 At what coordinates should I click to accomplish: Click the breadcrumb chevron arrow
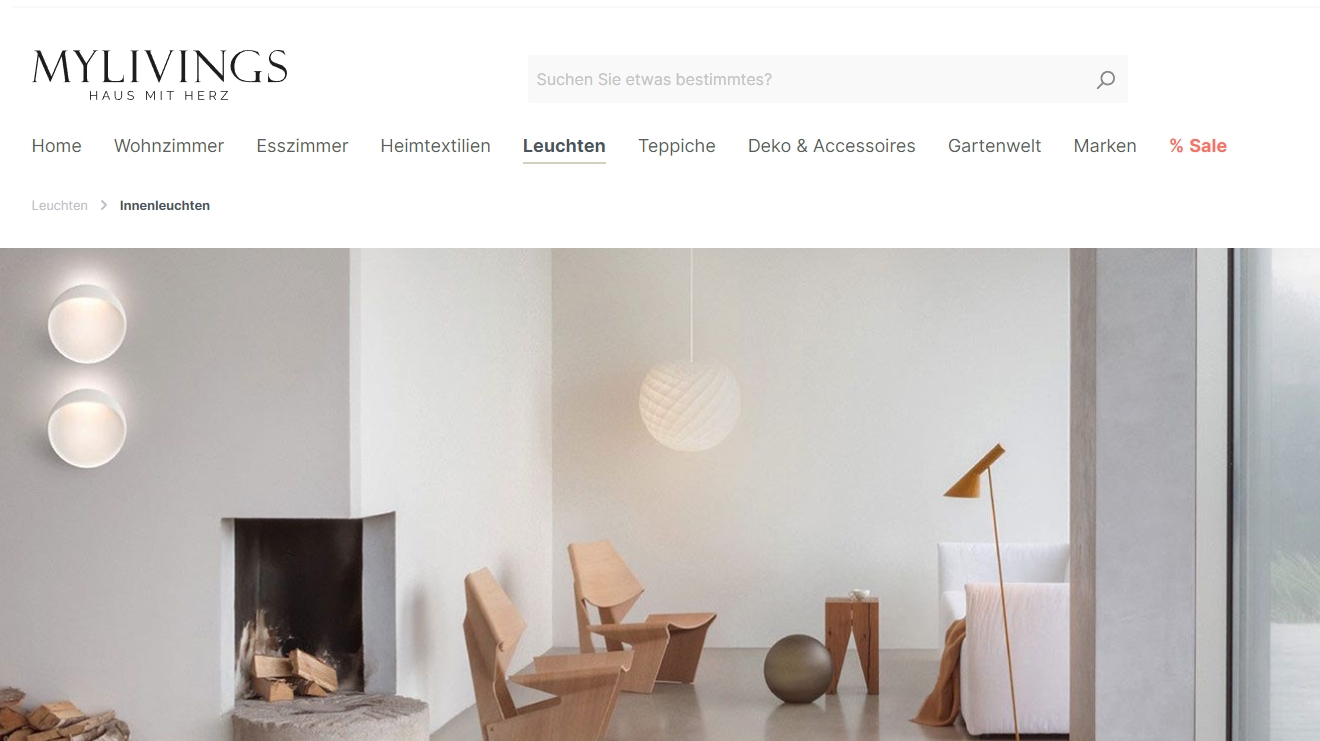pyautogui.click(x=104, y=205)
